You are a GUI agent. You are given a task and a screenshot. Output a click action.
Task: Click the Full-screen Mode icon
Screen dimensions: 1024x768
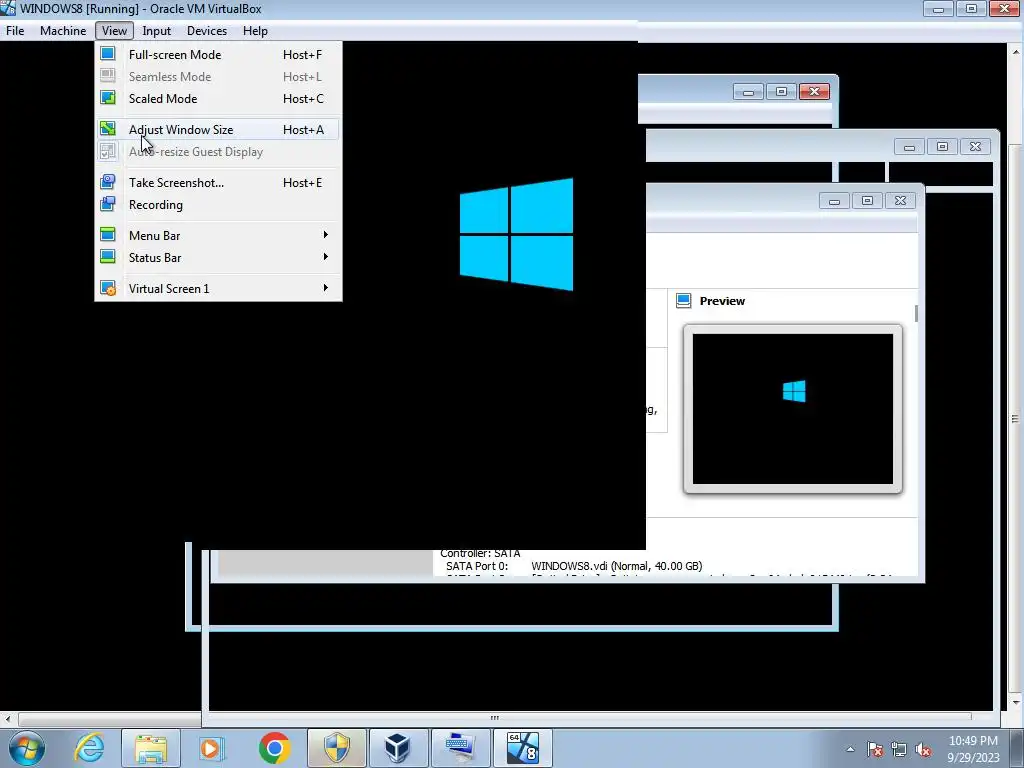[108, 54]
